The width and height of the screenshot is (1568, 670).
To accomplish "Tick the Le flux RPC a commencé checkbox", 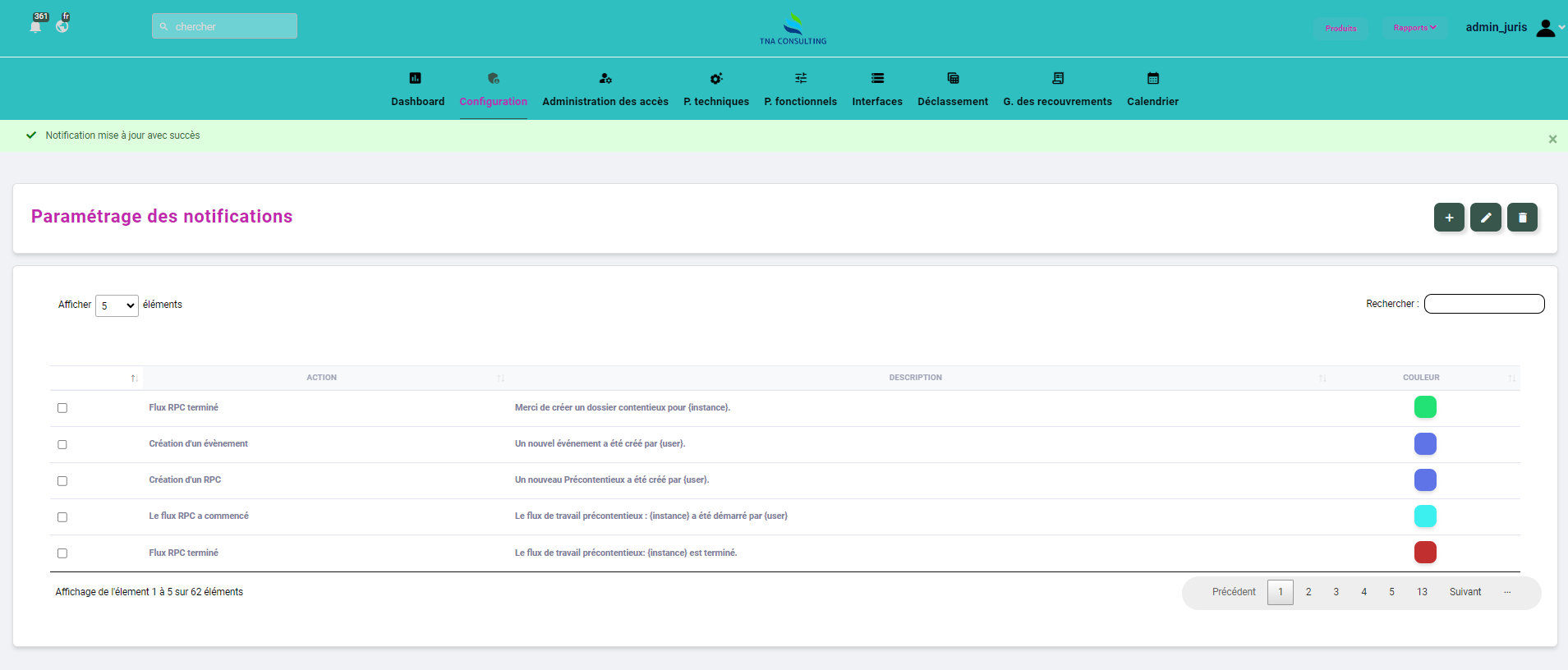I will pyautogui.click(x=62, y=516).
